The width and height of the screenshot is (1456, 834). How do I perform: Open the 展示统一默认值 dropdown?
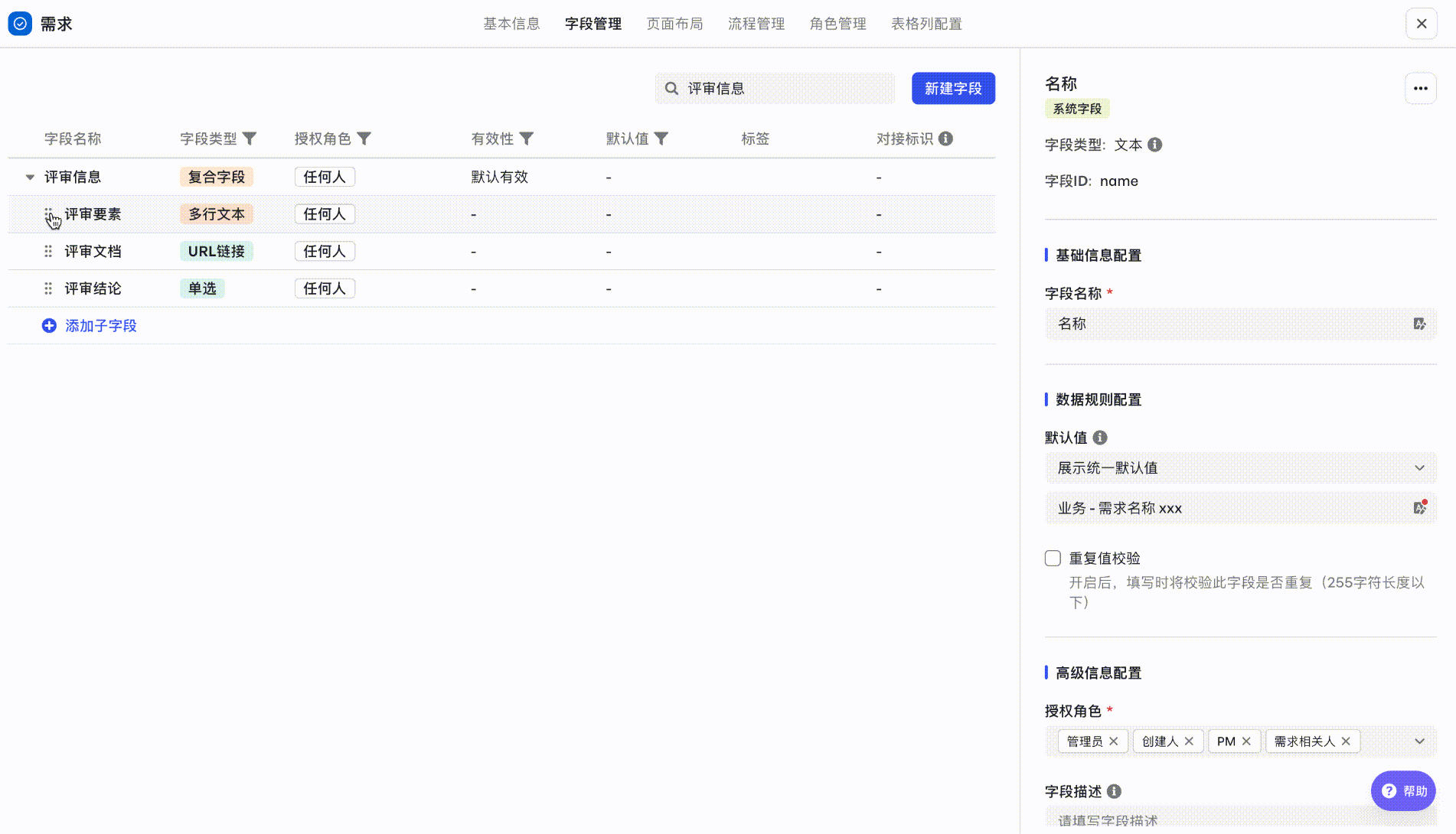click(1241, 468)
